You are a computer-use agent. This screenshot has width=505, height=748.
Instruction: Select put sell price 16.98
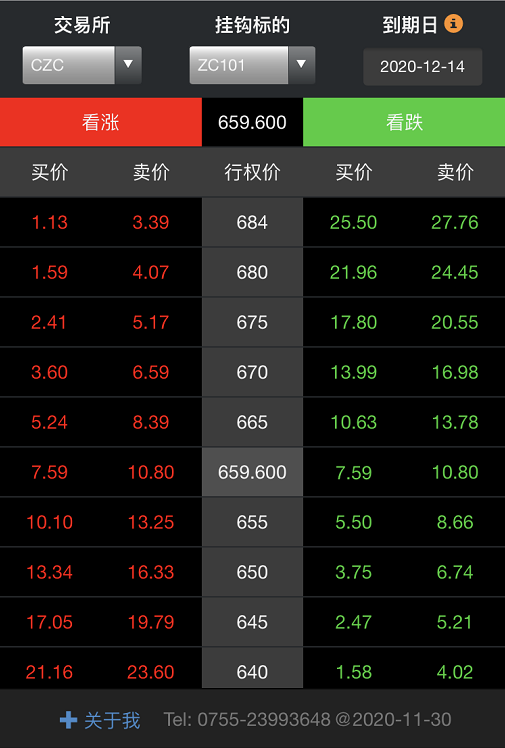[455, 373]
